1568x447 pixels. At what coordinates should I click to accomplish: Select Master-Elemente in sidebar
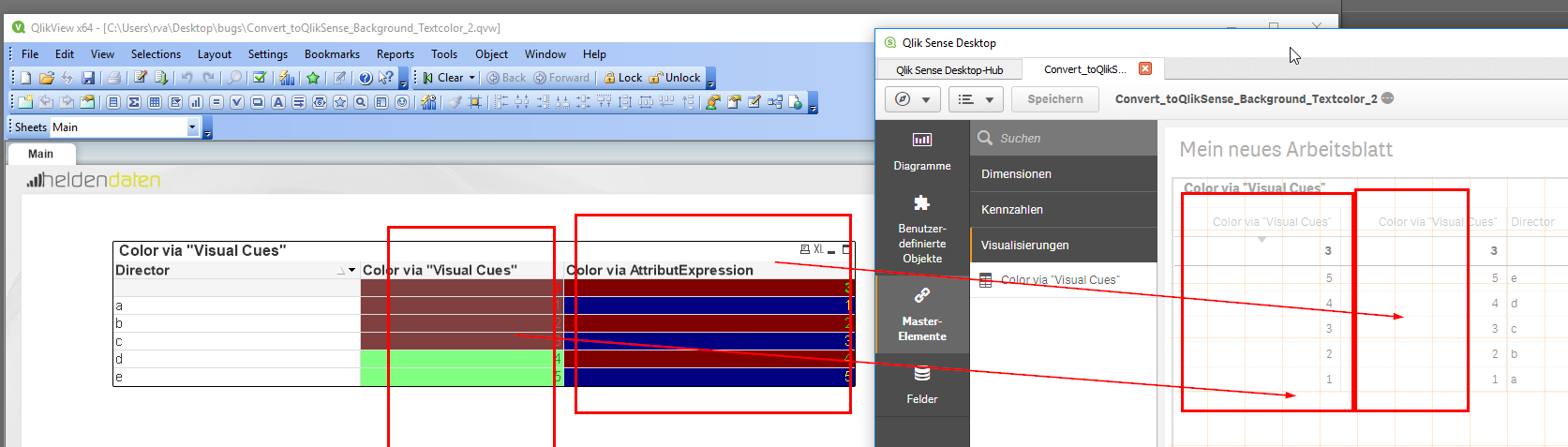pyautogui.click(x=922, y=315)
